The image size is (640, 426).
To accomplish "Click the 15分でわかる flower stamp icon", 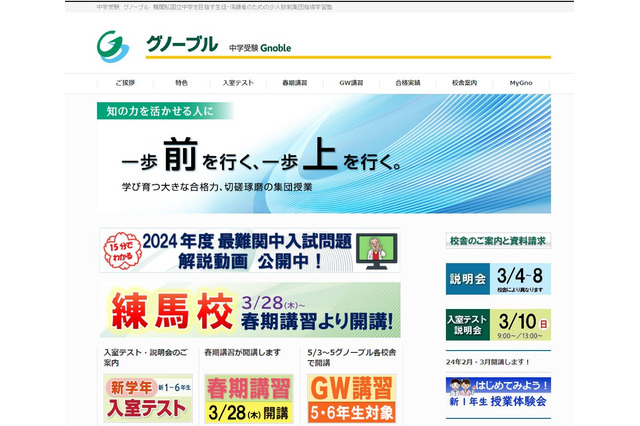I will pyautogui.click(x=121, y=251).
